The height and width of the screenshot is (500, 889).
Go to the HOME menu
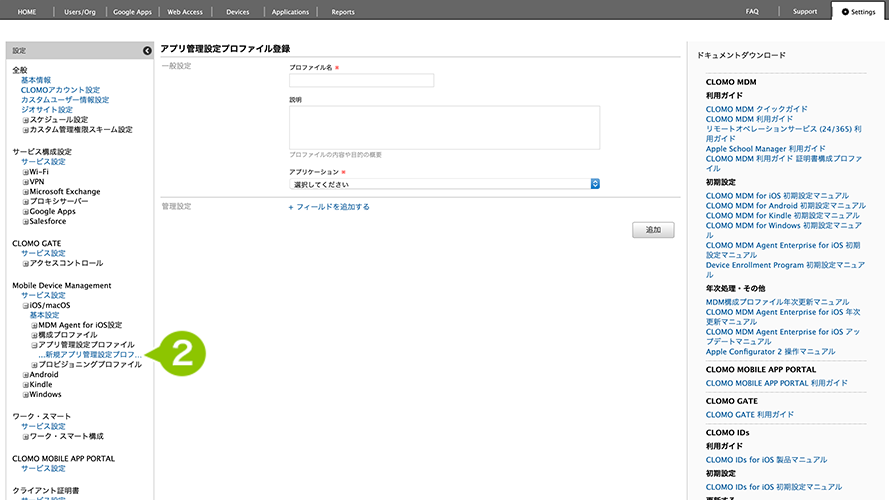27,12
